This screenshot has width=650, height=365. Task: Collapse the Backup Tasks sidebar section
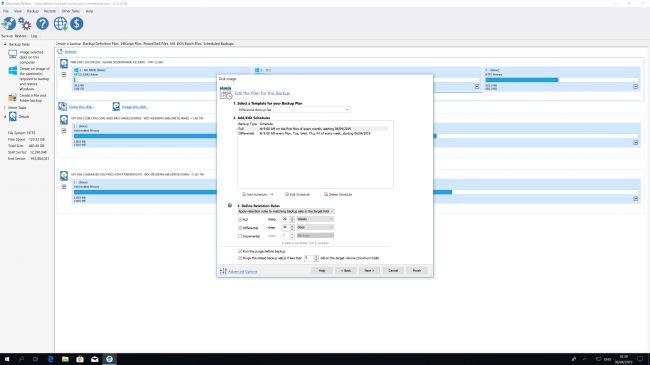coord(5,44)
